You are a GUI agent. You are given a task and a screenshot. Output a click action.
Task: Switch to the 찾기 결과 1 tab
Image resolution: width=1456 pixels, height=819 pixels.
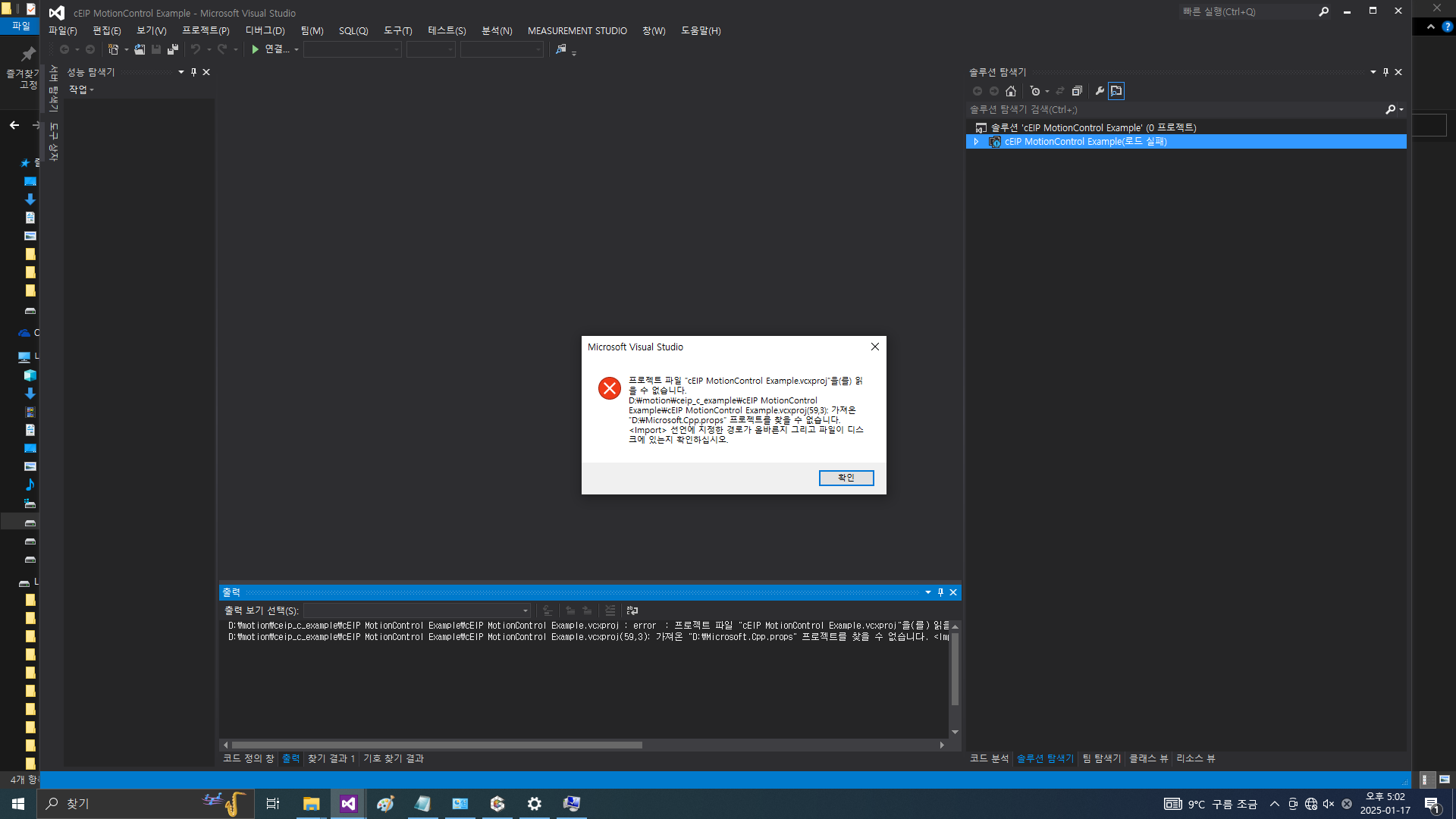coord(331,758)
